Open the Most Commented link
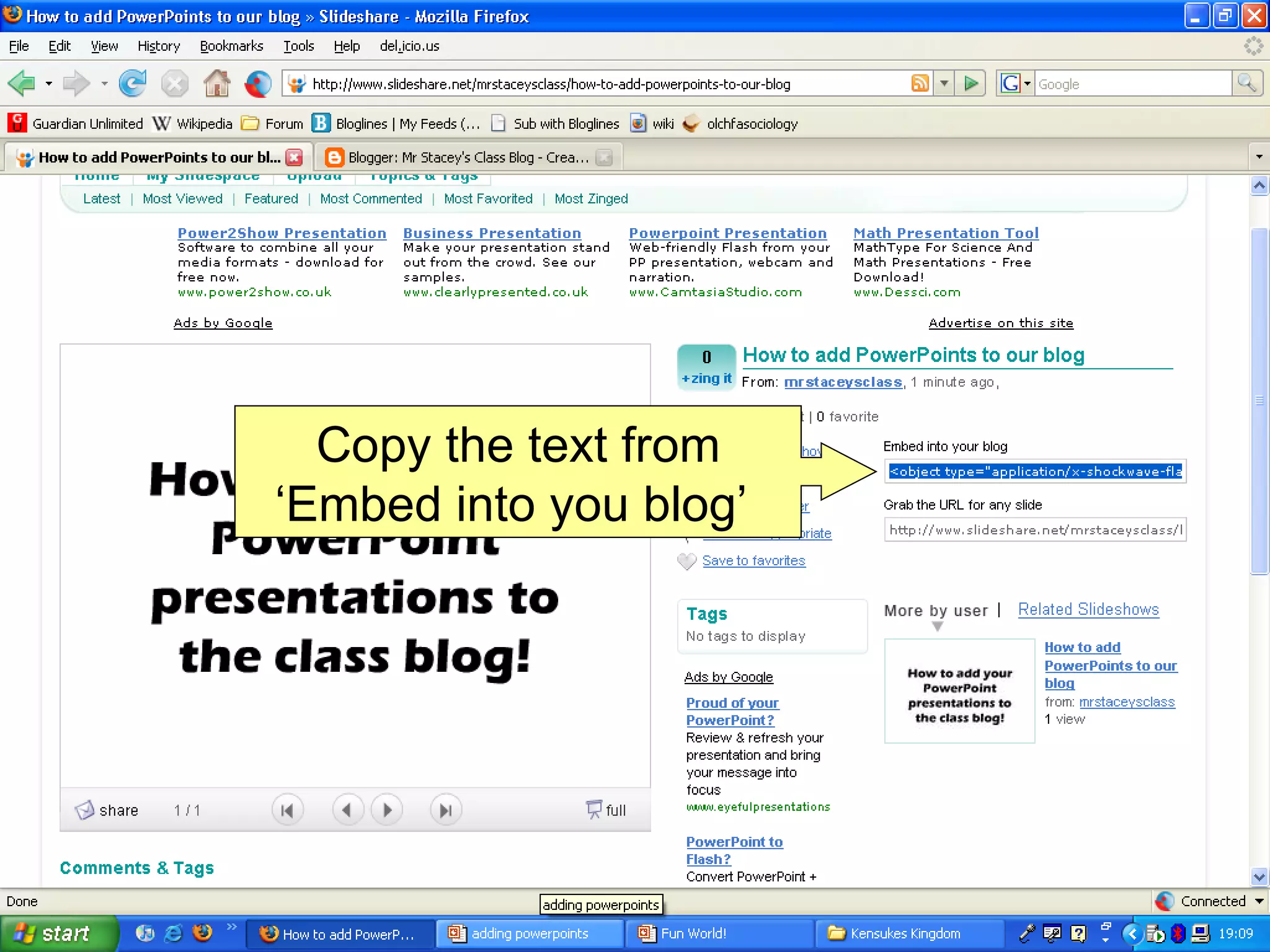Image resolution: width=1270 pixels, height=952 pixels. pyautogui.click(x=371, y=198)
